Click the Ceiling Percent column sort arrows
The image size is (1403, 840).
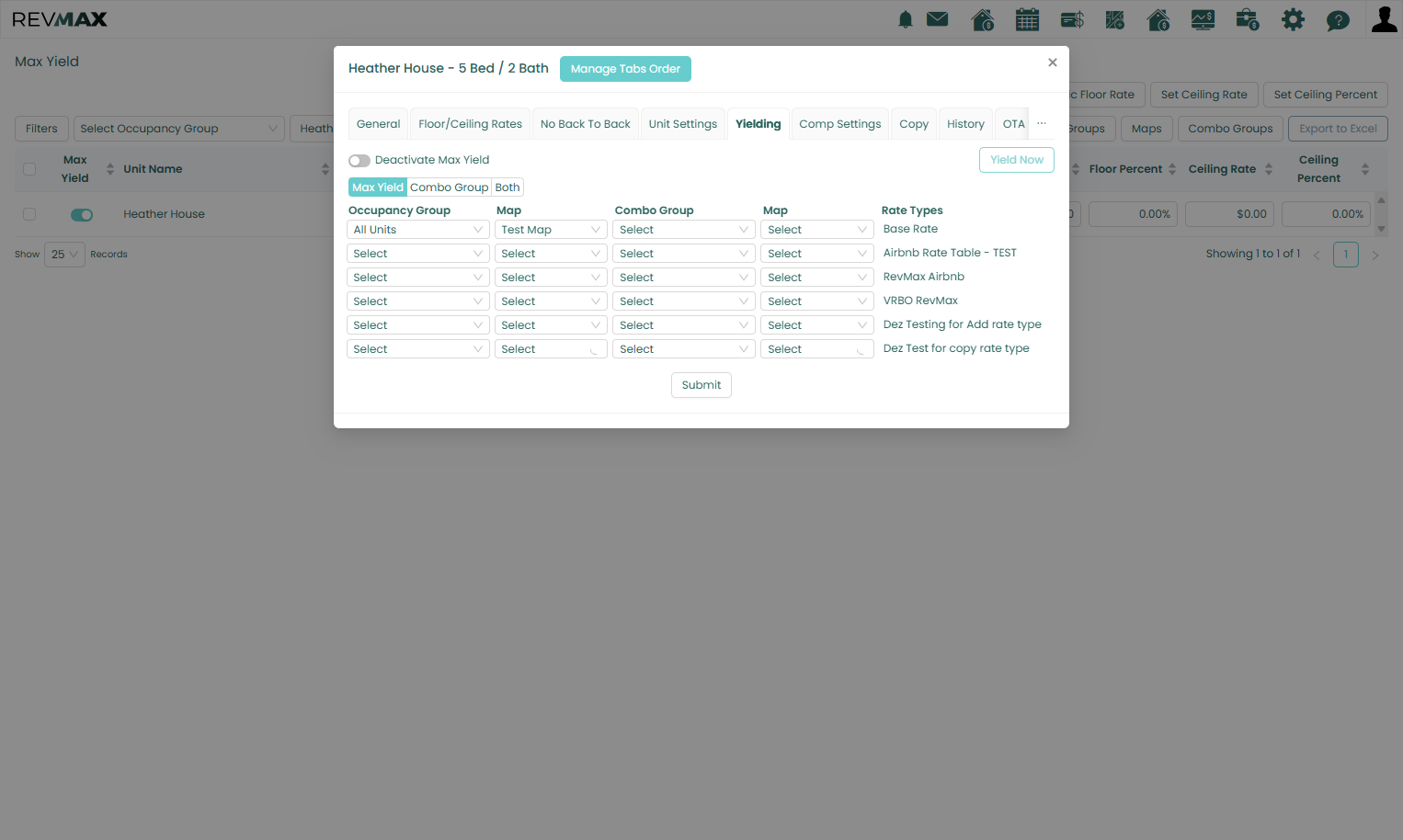pos(1365,169)
